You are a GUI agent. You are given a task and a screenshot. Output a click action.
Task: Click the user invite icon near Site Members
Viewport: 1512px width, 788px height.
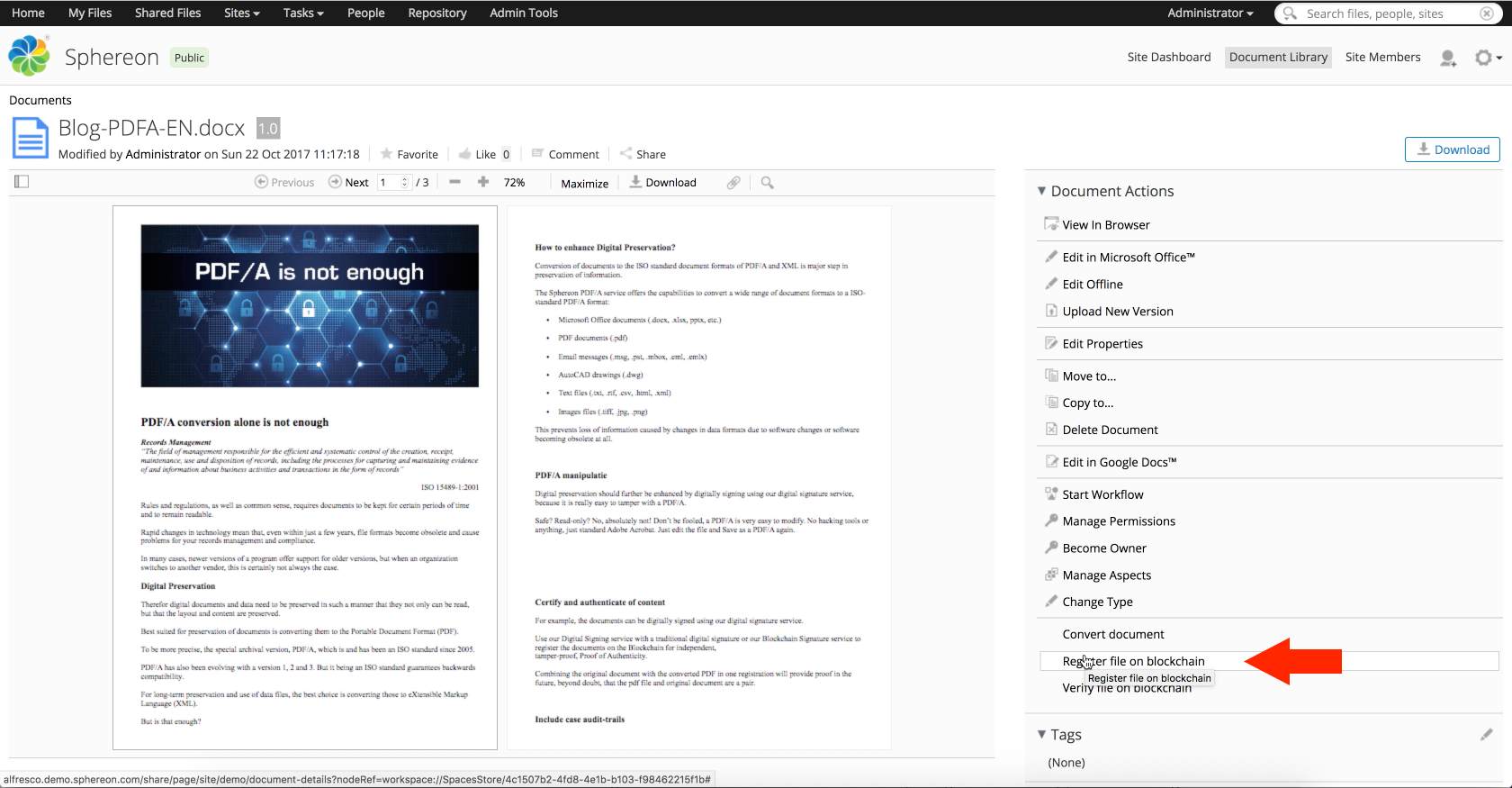point(1448,58)
